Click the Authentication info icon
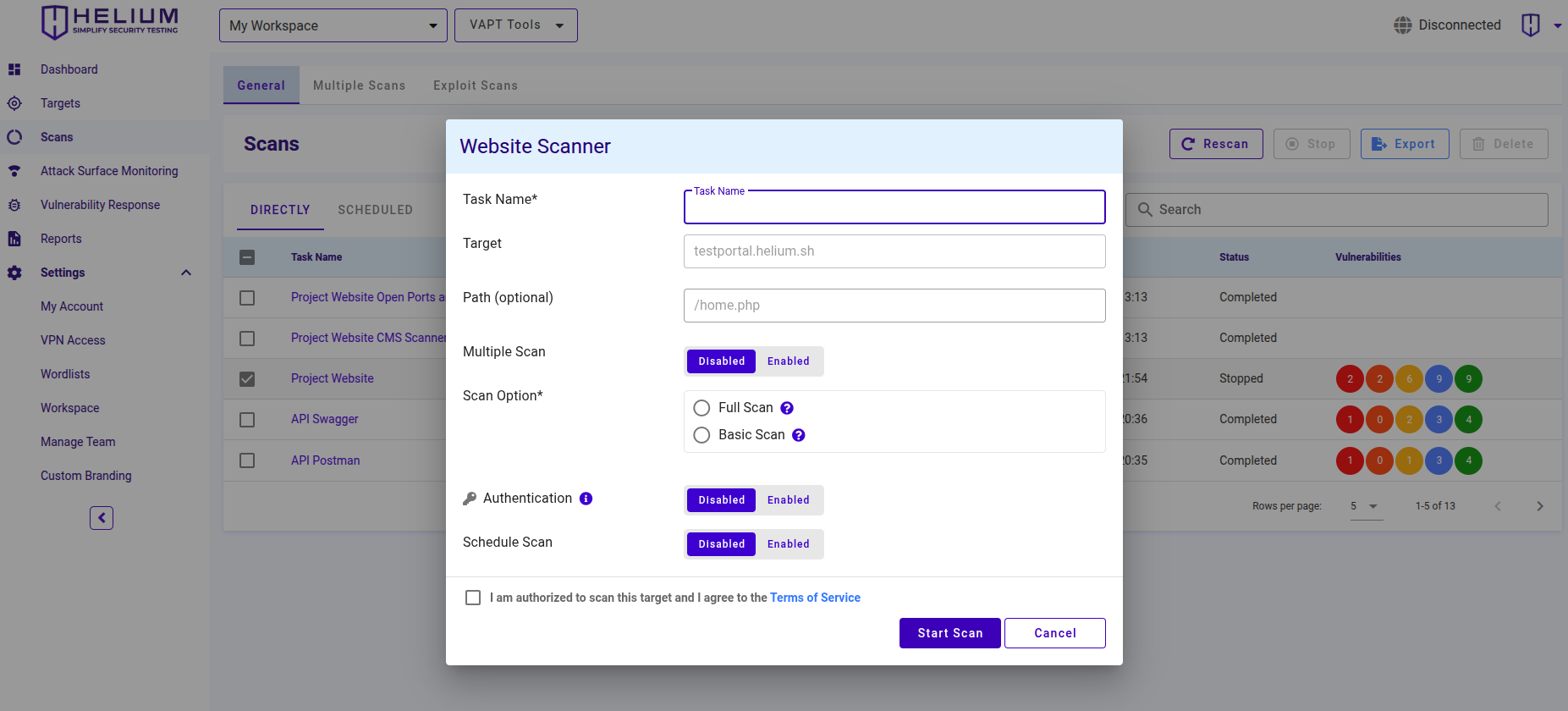 586,499
